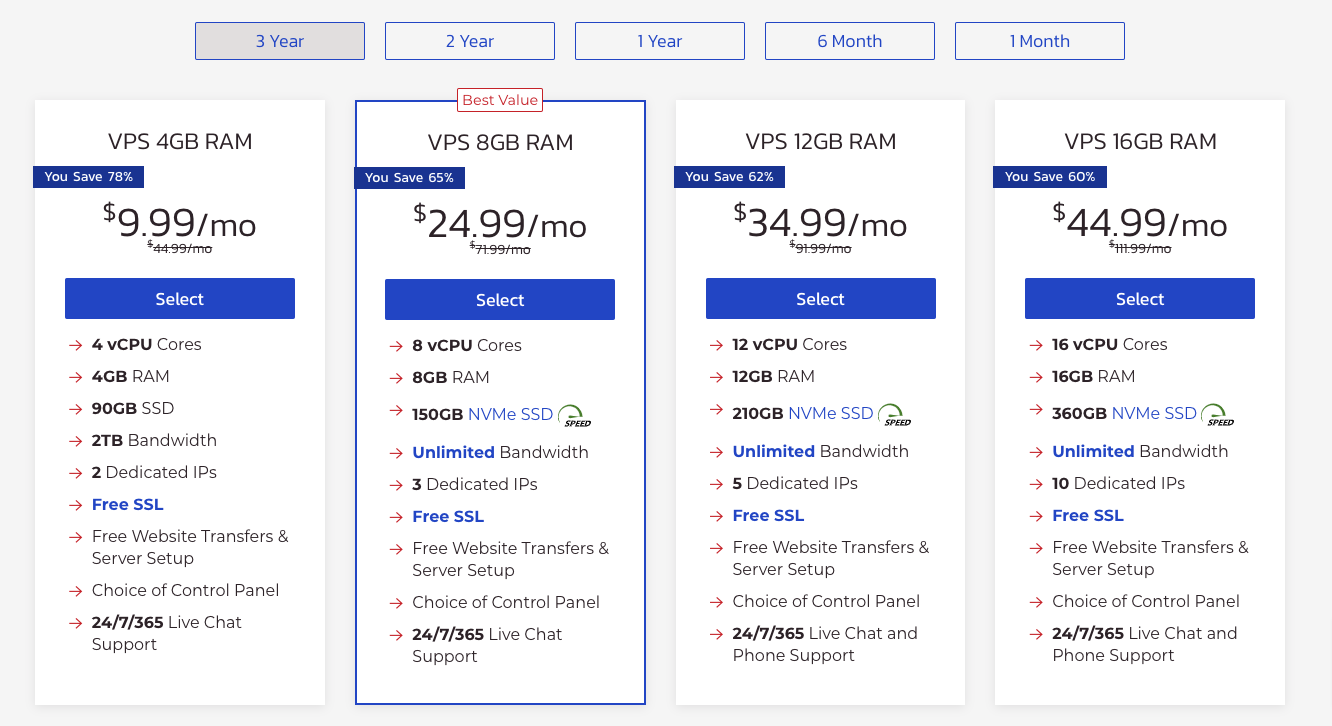This screenshot has width=1332, height=726.
Task: Click the Free SSL link on the 4GB plan
Action: pos(127,504)
